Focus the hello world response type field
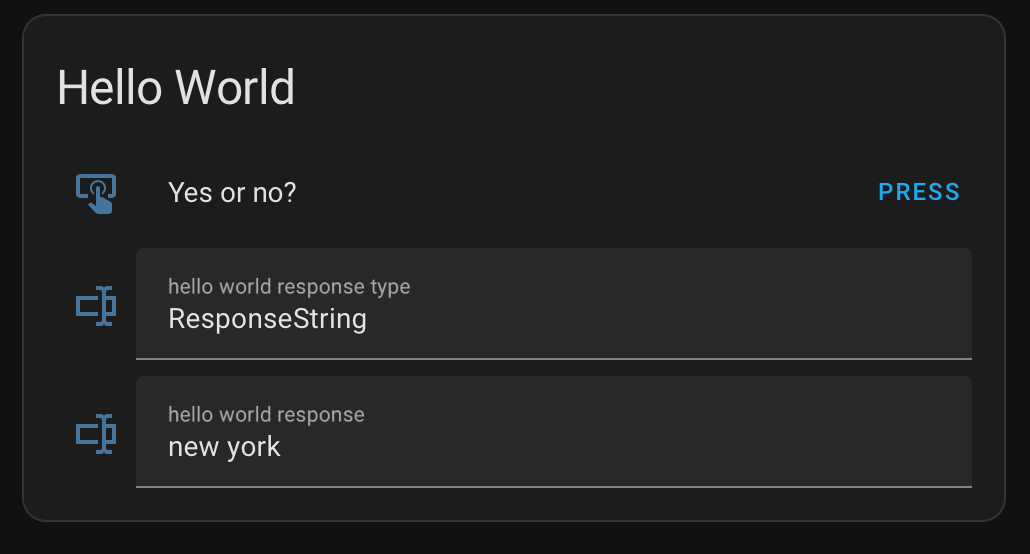Viewport: 1030px width, 554px height. pyautogui.click(x=554, y=304)
